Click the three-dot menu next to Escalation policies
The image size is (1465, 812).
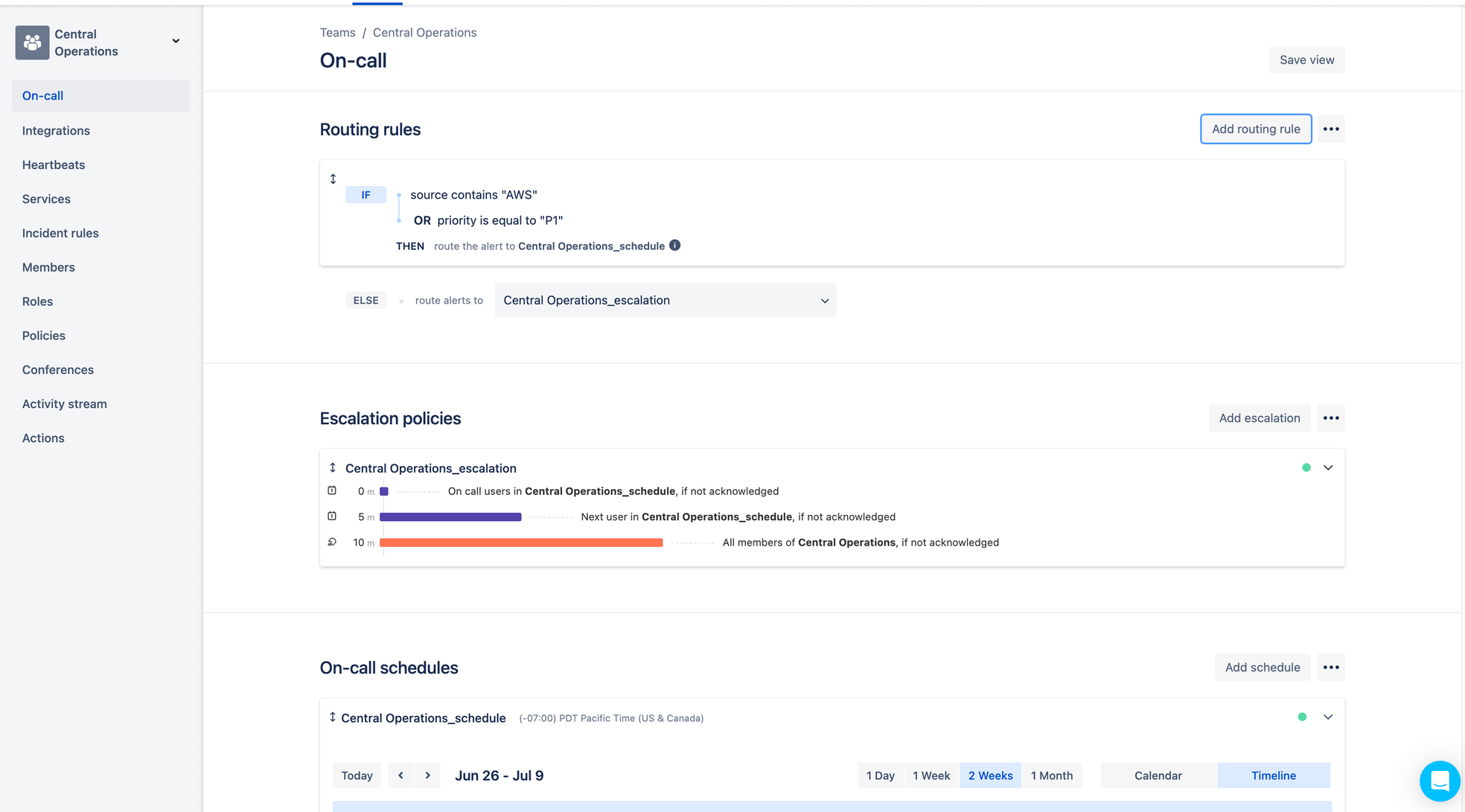pos(1330,418)
